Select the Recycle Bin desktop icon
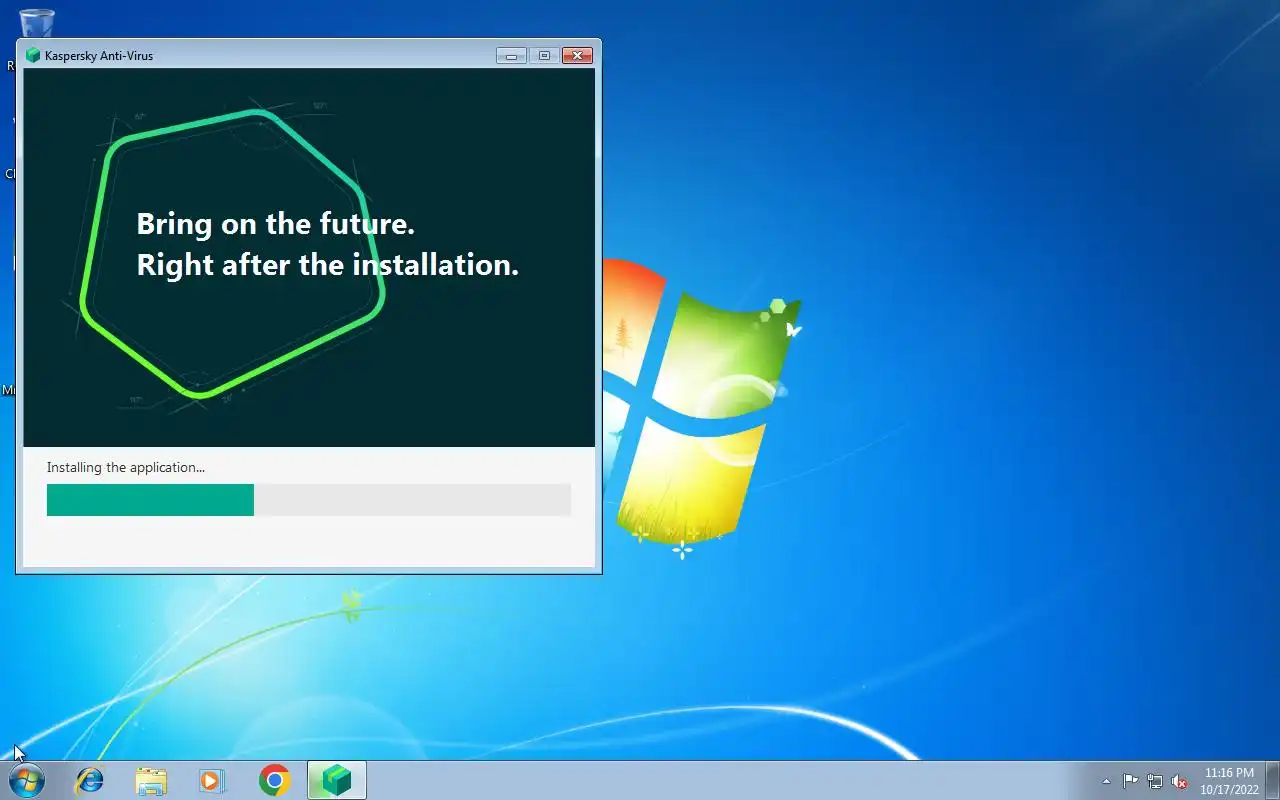The image size is (1280, 800). click(36, 22)
